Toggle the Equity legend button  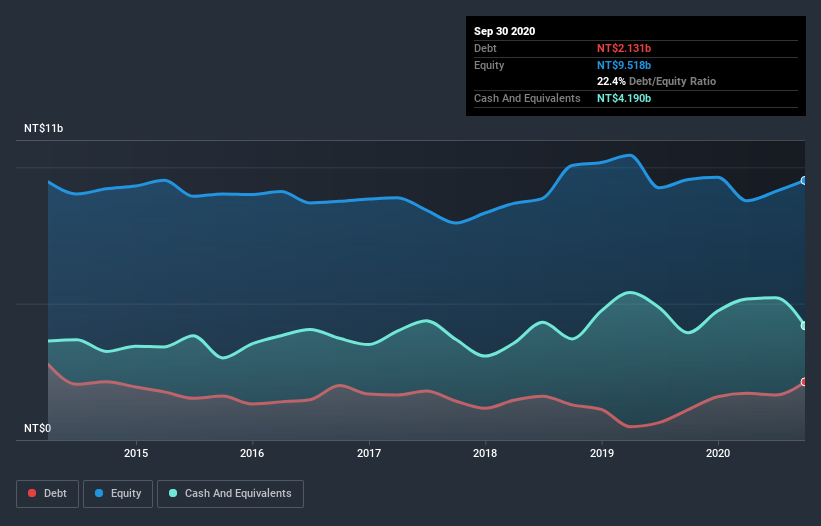tap(118, 494)
